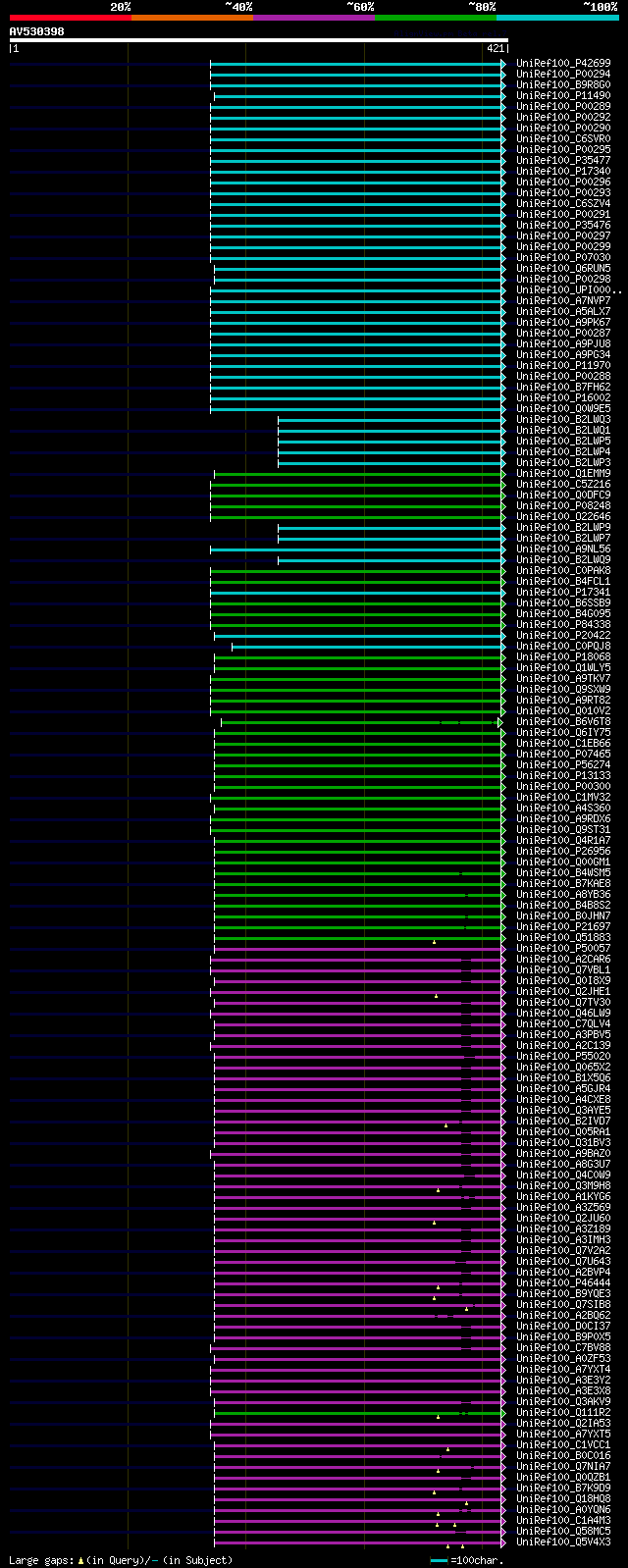Click hit label UniRef100_A9NL56
This screenshot has width=628, height=1568.
click(x=563, y=549)
